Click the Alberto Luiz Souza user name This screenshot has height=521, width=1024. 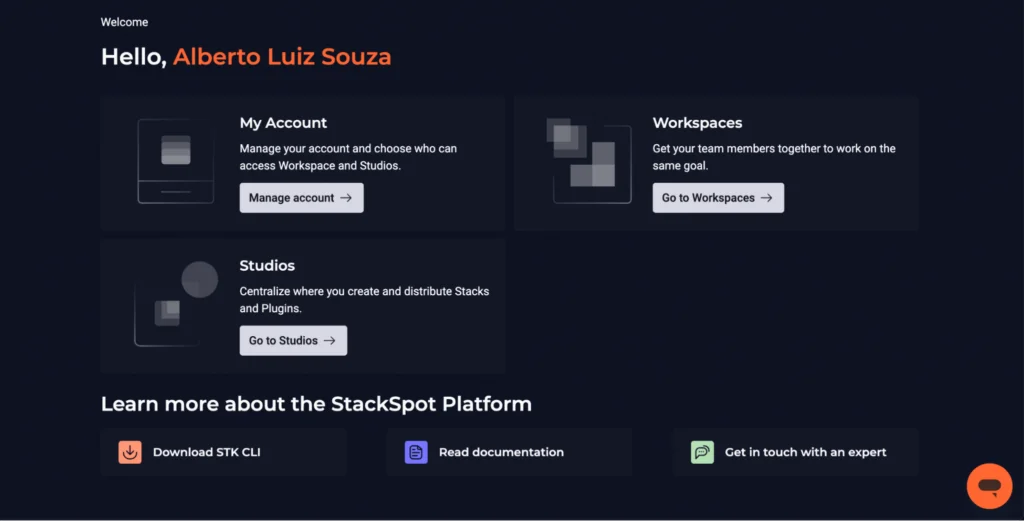pos(282,57)
